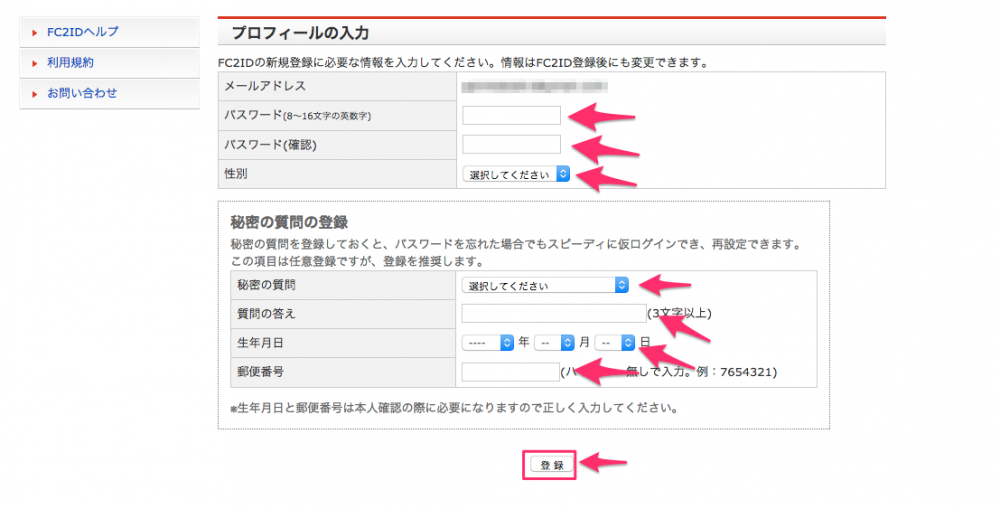The width and height of the screenshot is (1000, 509).
Task: Open the 性別 dropdown
Action: pos(516,174)
